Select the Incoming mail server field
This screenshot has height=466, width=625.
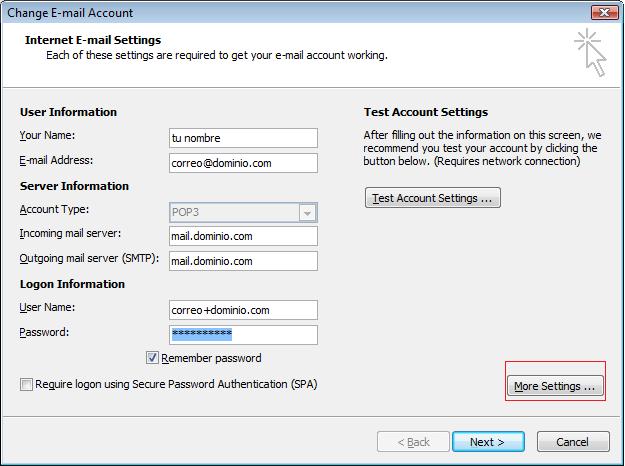[243, 236]
